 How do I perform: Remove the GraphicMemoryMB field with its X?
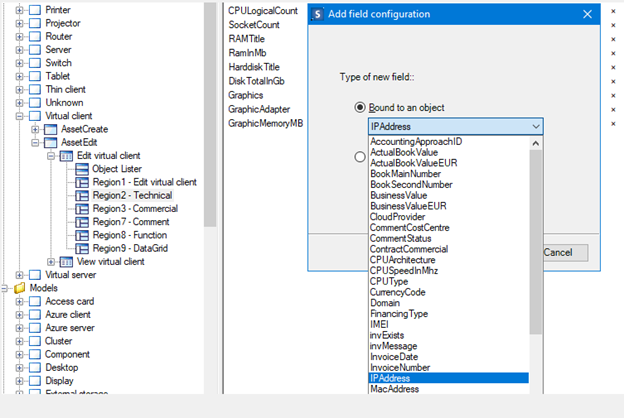pos(613,123)
